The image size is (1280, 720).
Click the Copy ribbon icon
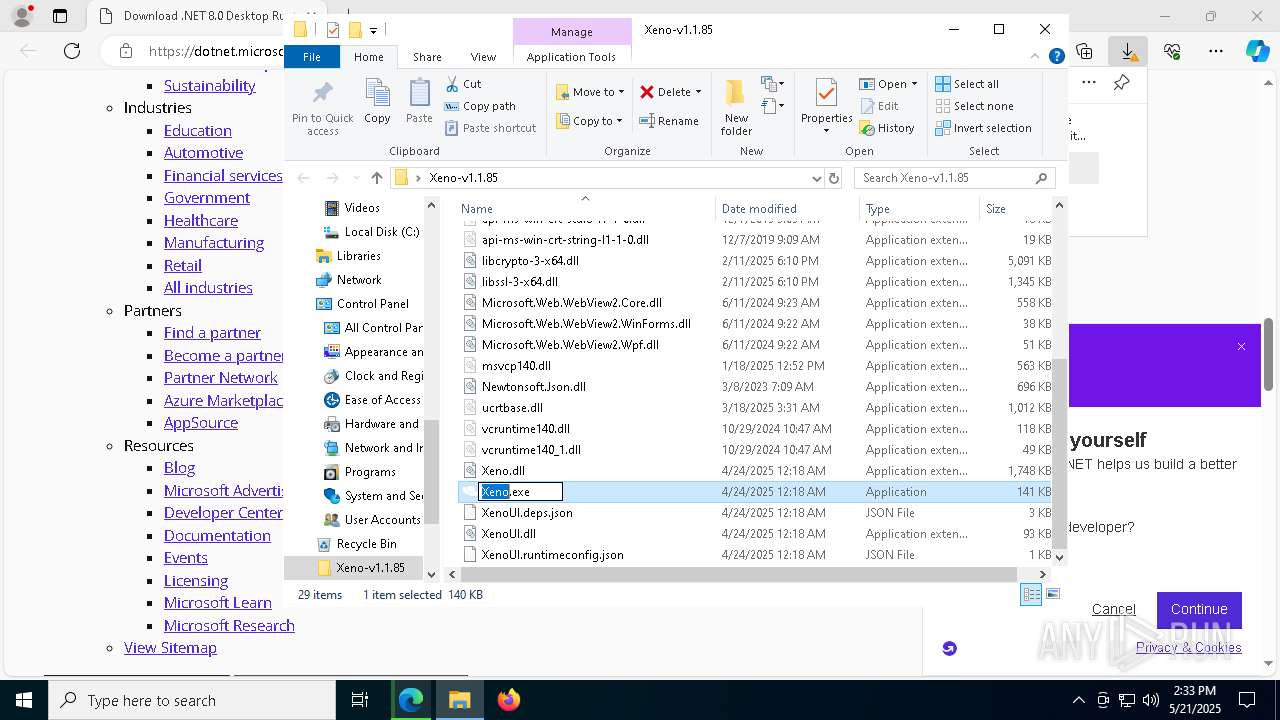click(377, 101)
